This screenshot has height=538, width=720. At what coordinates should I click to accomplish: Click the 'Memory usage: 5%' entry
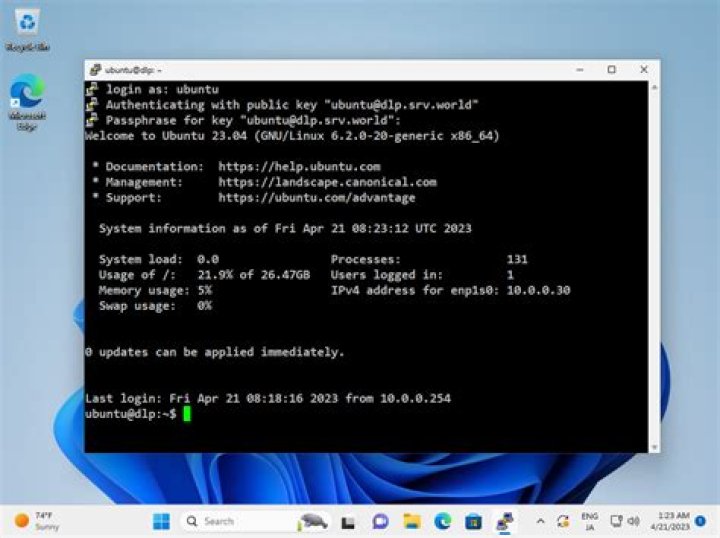click(155, 291)
